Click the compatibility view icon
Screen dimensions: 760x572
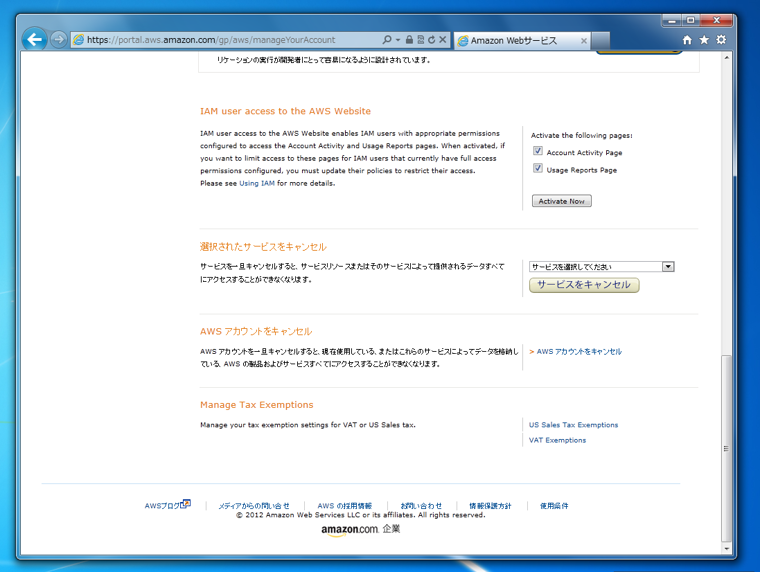point(420,40)
